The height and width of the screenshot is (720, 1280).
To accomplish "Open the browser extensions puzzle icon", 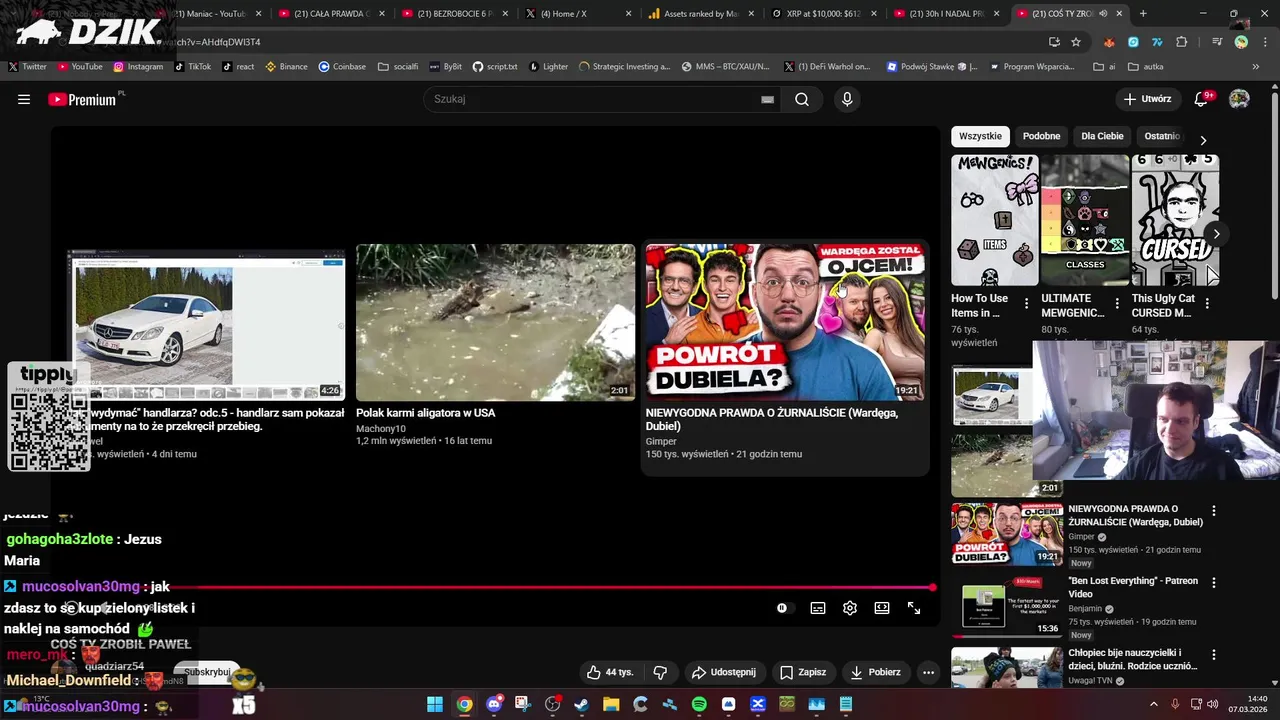I will (1182, 42).
